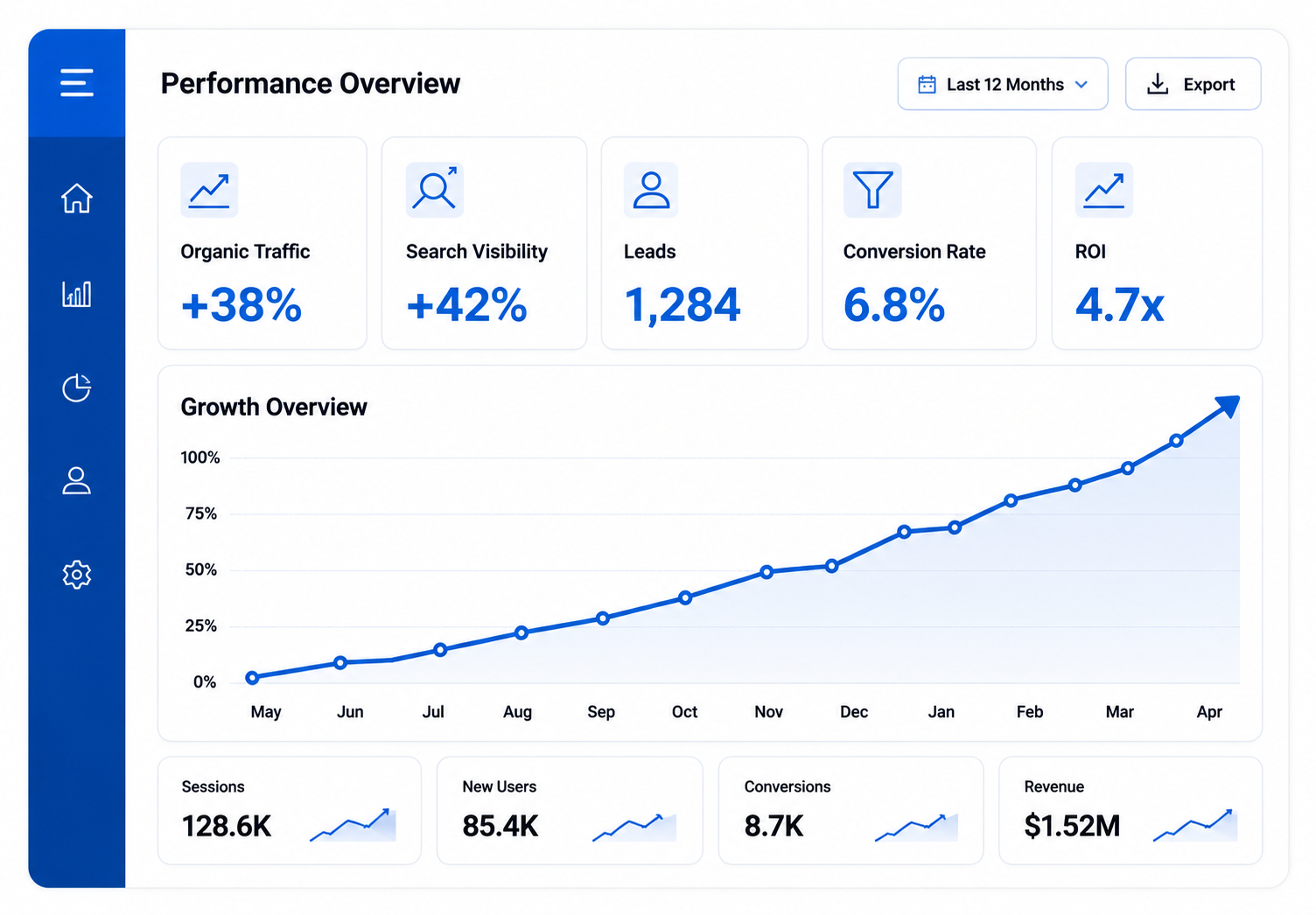Open settings gear icon in sidebar
This screenshot has height=915, width=1316.
[x=77, y=575]
